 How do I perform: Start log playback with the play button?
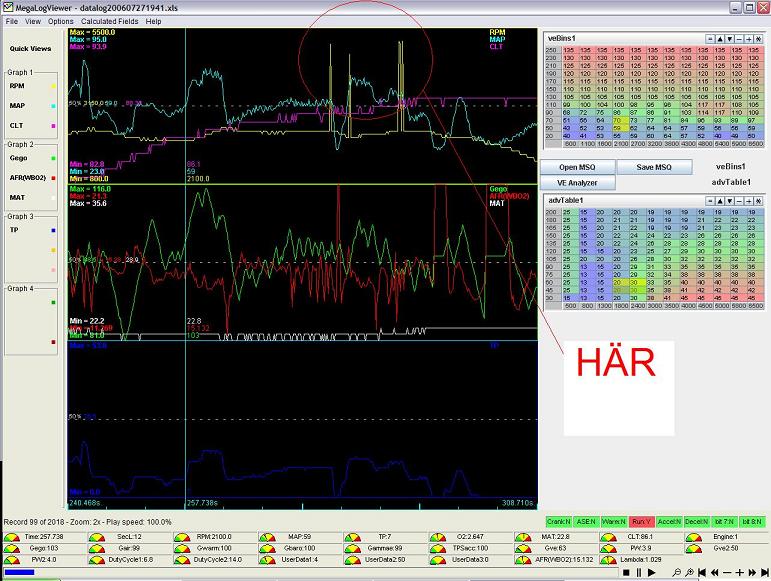tap(652, 573)
